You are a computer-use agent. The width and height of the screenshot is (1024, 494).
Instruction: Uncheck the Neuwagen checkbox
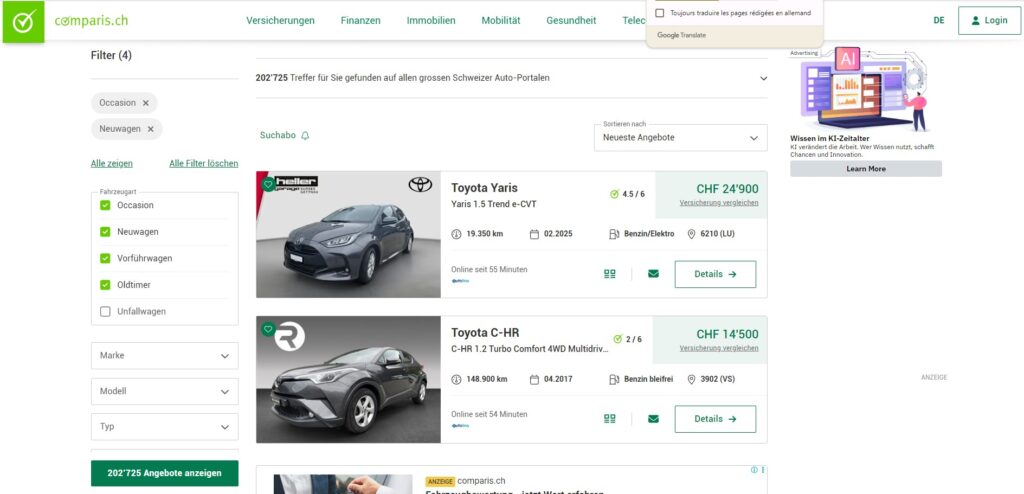[105, 232]
